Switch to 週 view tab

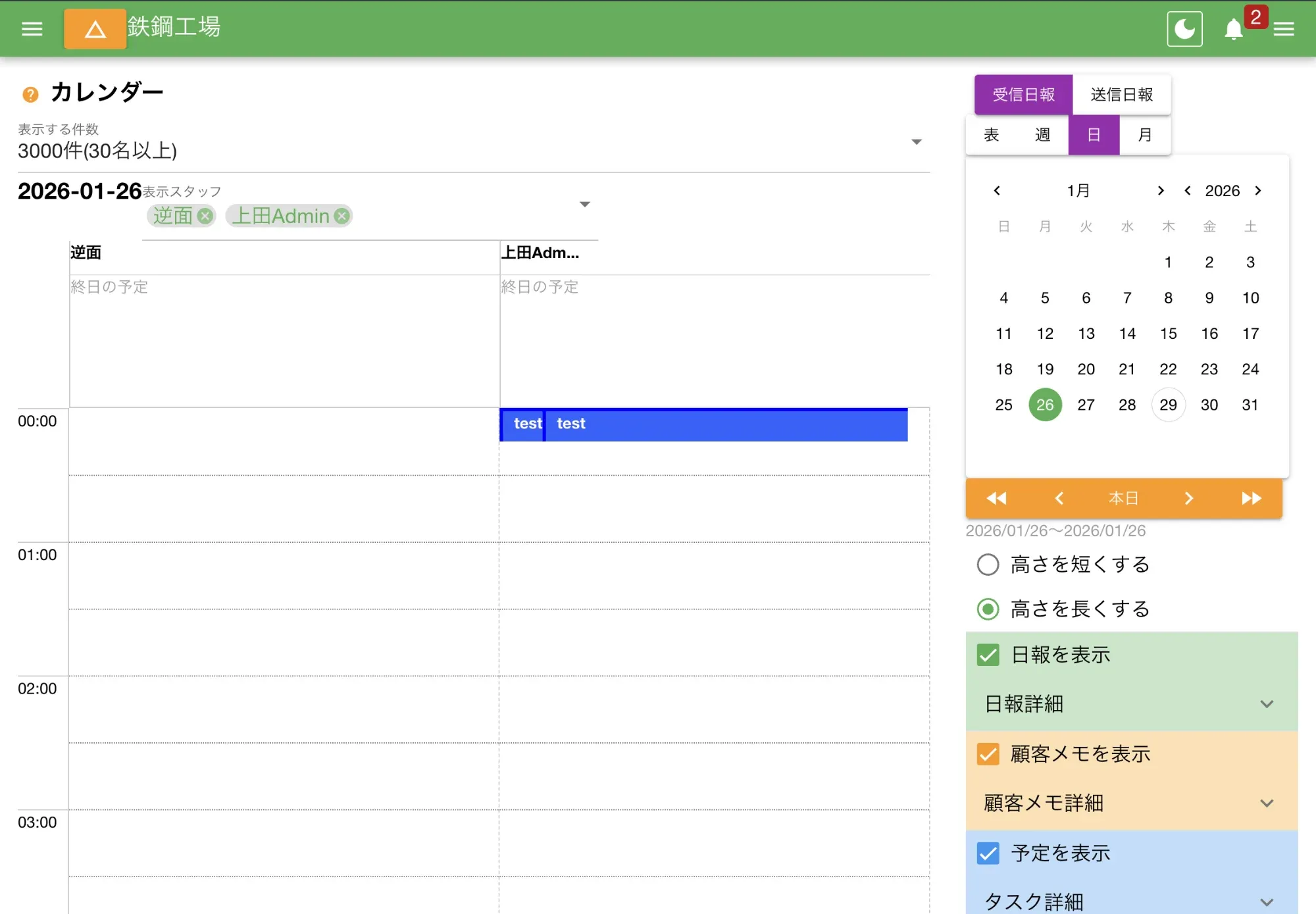click(1042, 135)
